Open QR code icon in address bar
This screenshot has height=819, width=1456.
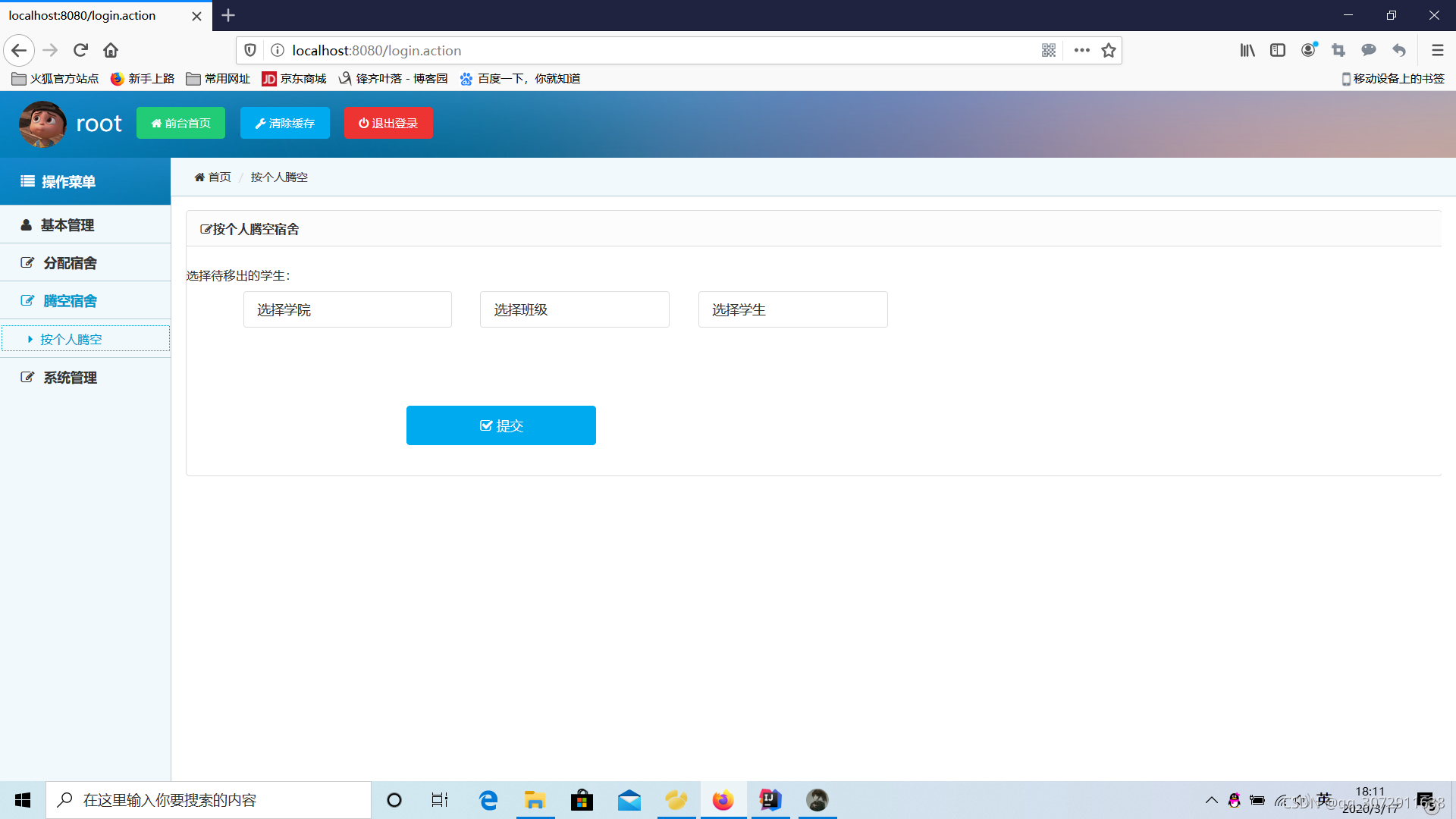pos(1049,50)
